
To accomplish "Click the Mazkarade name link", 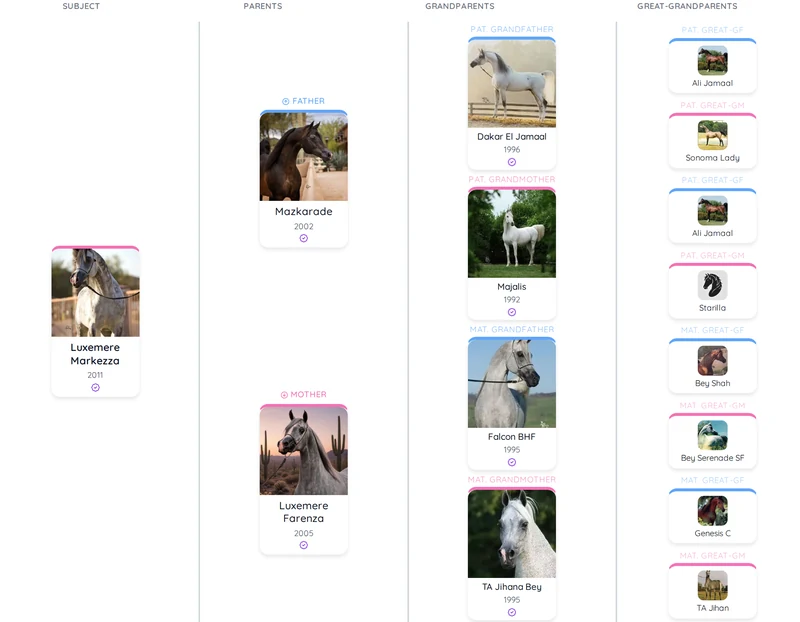I will click(x=304, y=211).
